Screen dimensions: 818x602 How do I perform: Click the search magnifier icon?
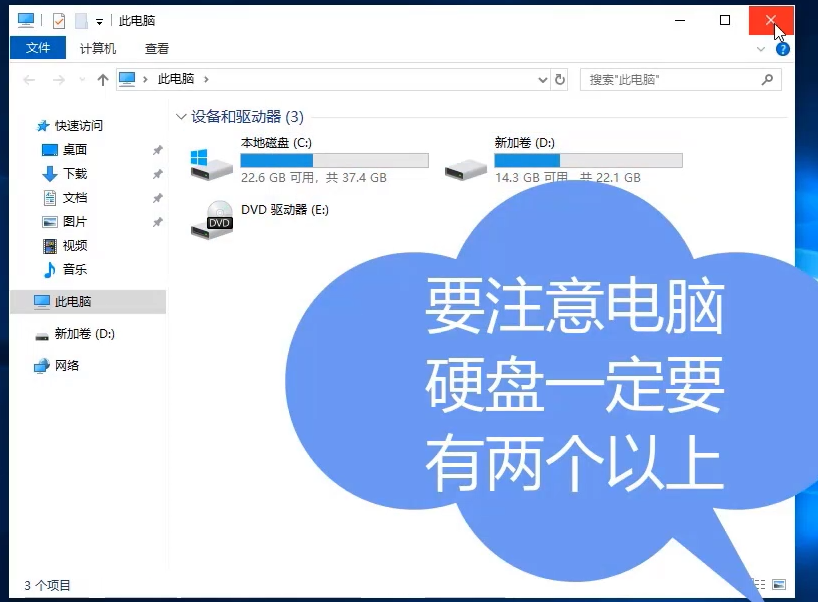(x=767, y=79)
